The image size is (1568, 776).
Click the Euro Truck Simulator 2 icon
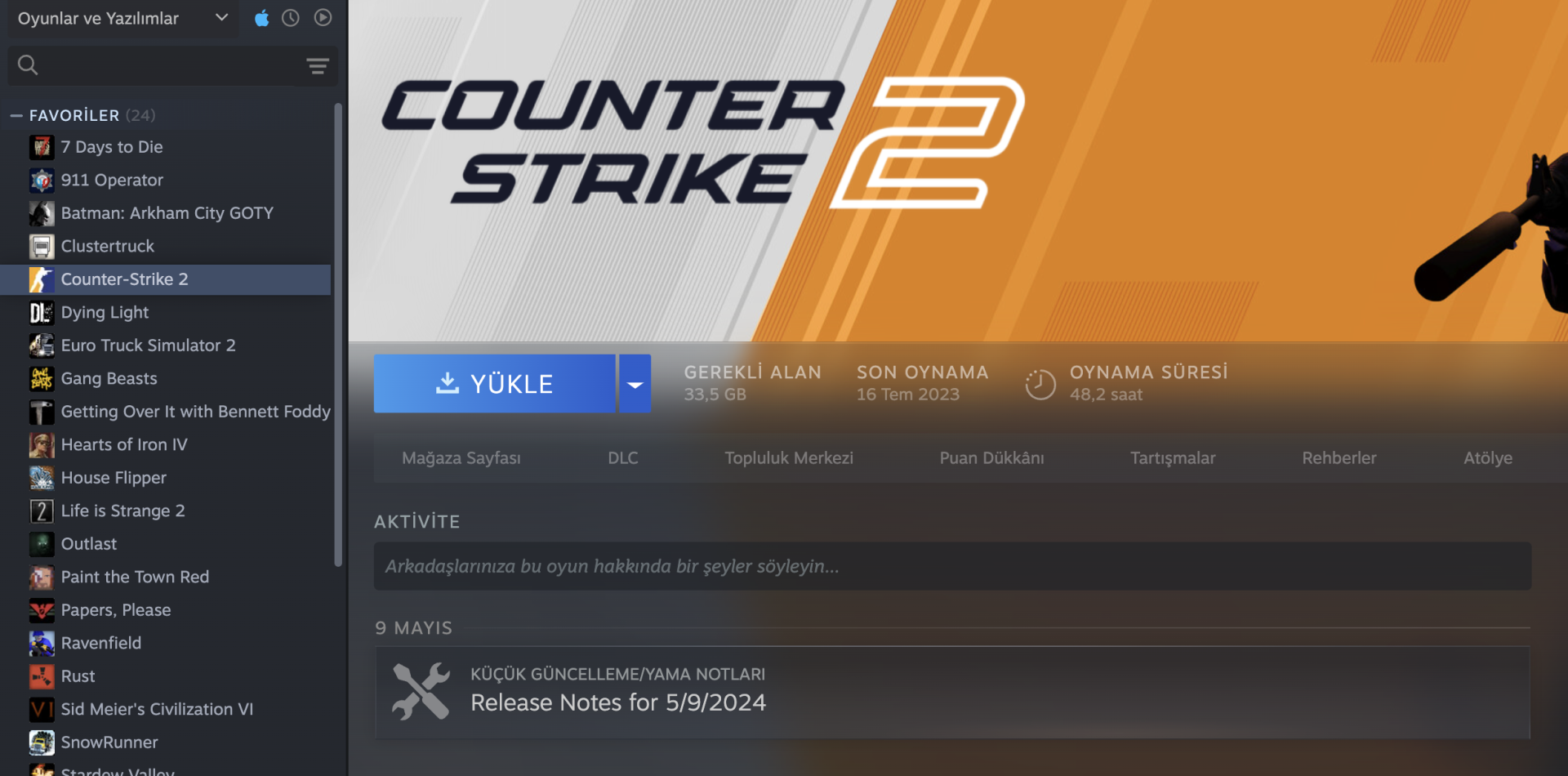pos(42,346)
